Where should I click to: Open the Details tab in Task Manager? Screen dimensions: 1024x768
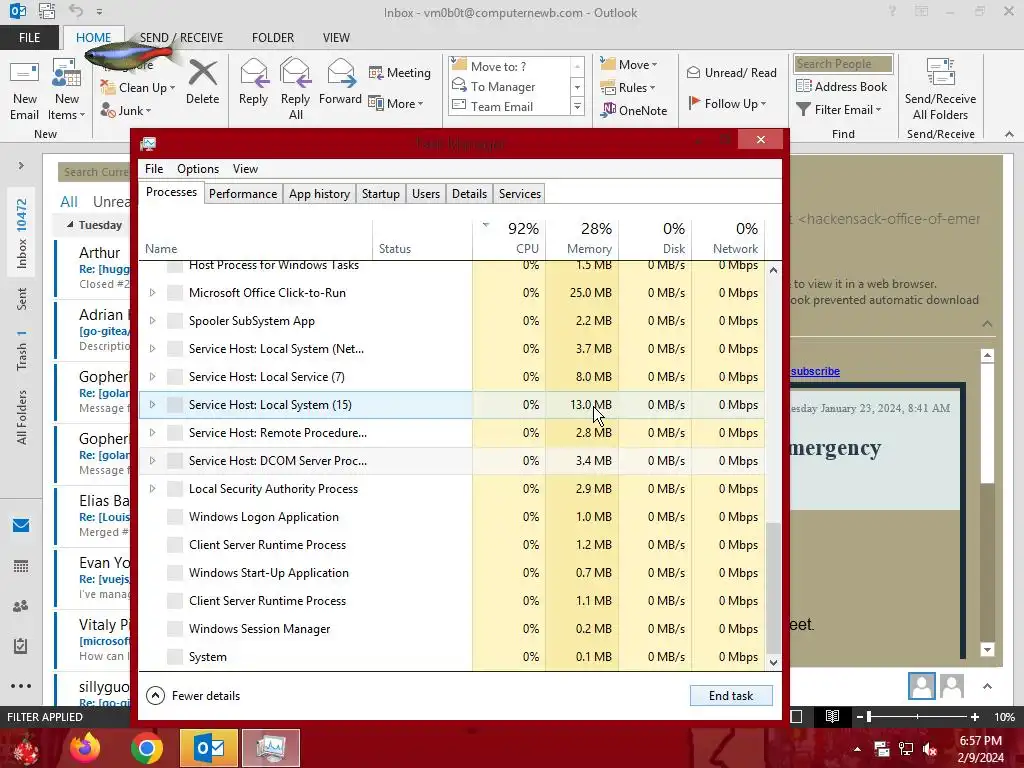[x=470, y=194]
